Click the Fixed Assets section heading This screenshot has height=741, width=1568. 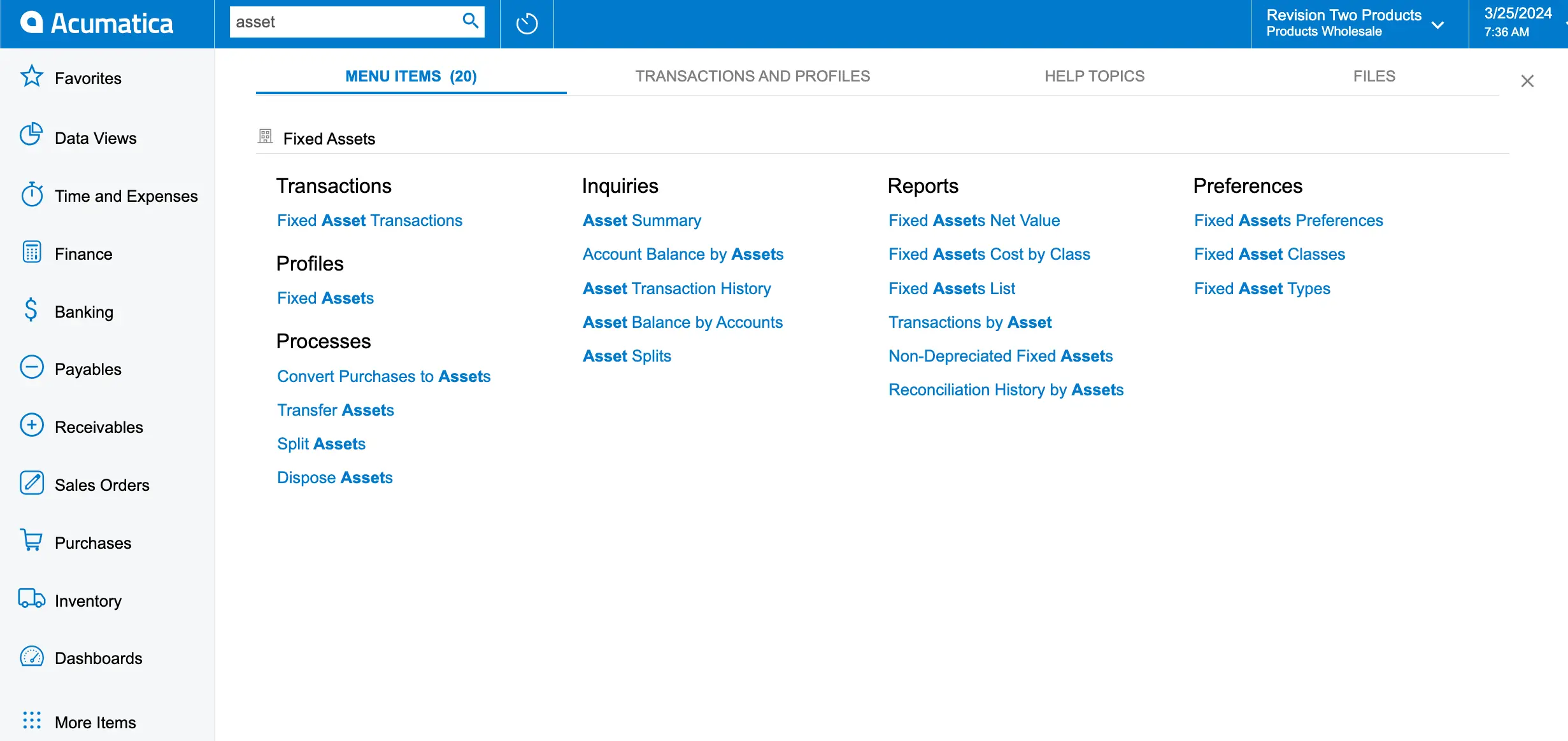[329, 139]
